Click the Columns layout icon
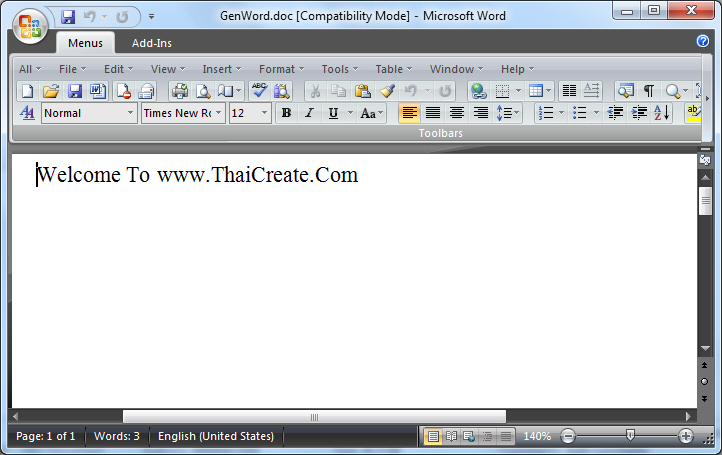722x455 pixels. 570,91
